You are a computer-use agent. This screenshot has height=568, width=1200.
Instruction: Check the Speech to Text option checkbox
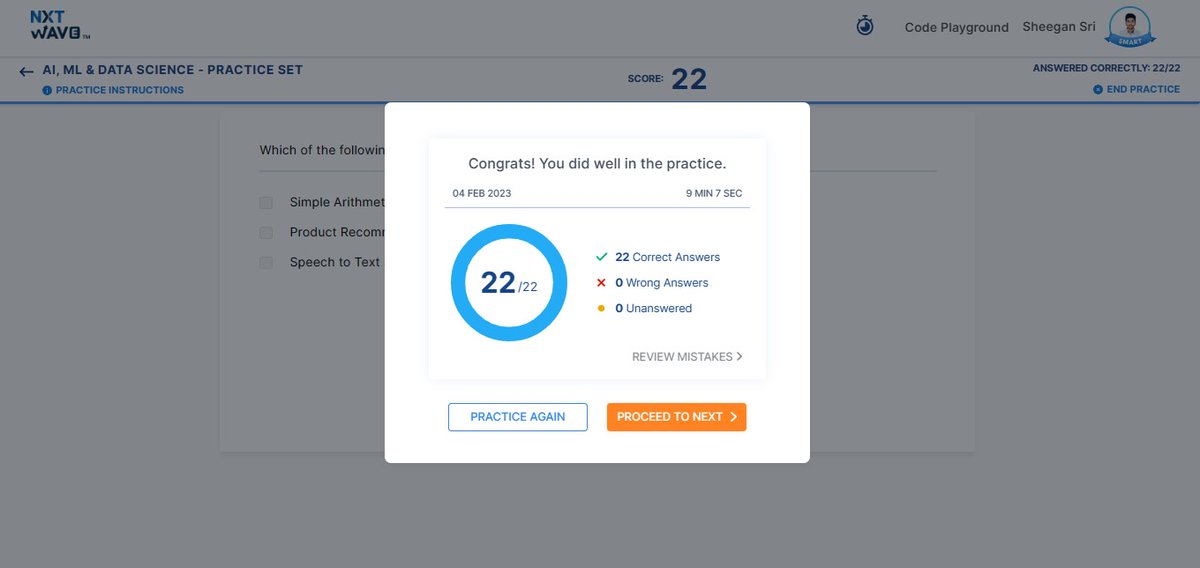click(266, 262)
